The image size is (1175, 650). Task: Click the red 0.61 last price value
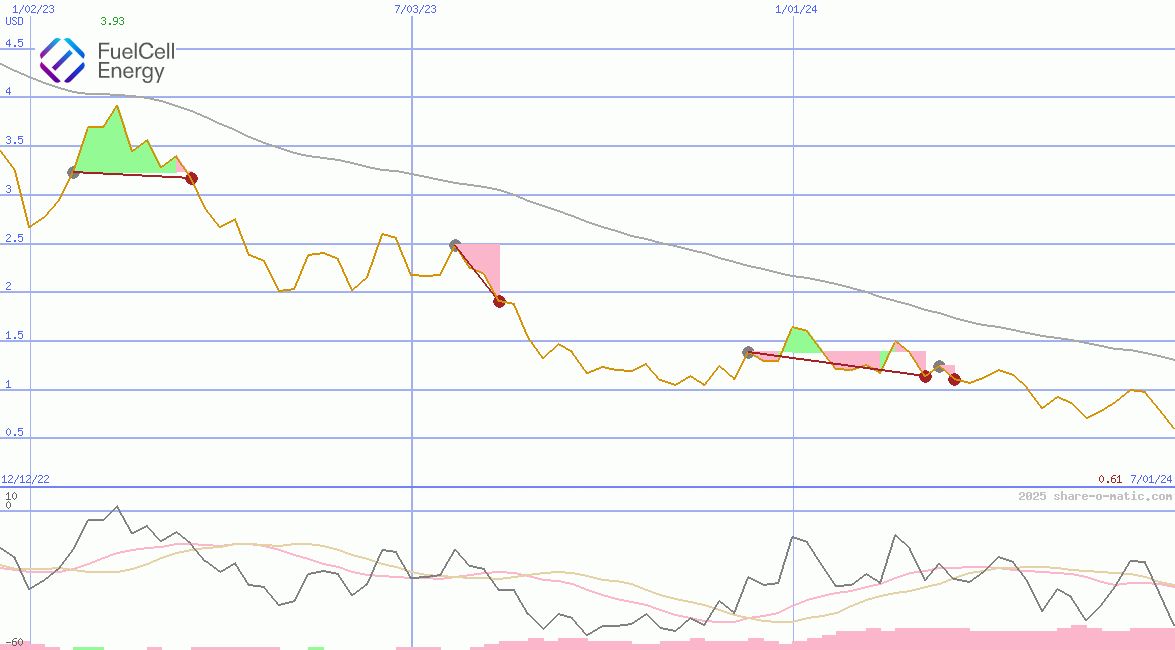1109,479
